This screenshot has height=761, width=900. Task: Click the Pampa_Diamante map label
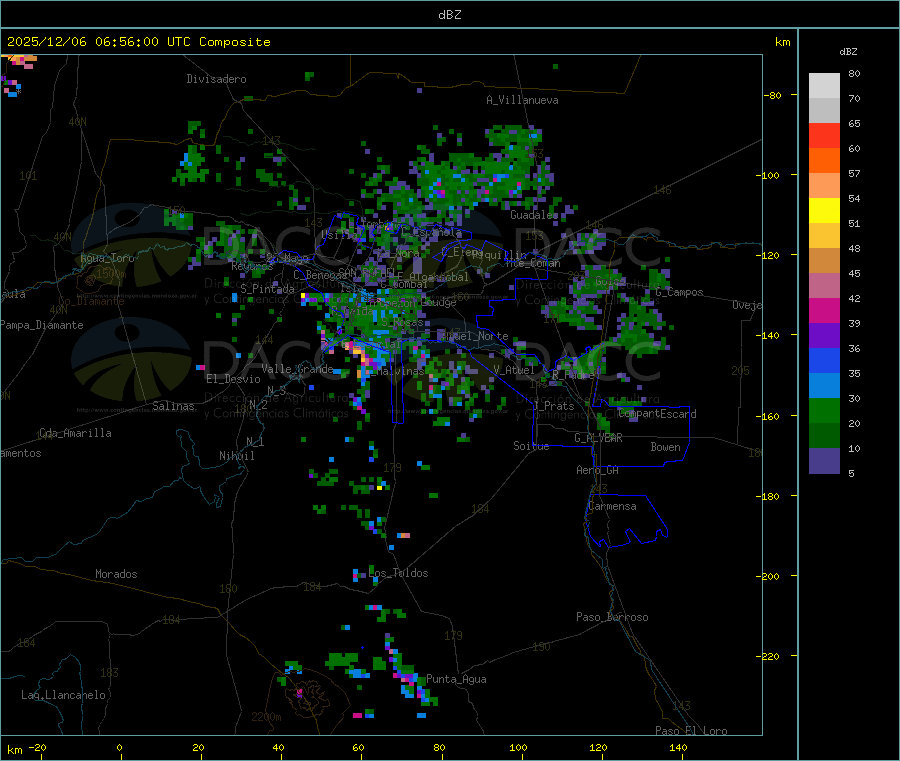(41, 325)
